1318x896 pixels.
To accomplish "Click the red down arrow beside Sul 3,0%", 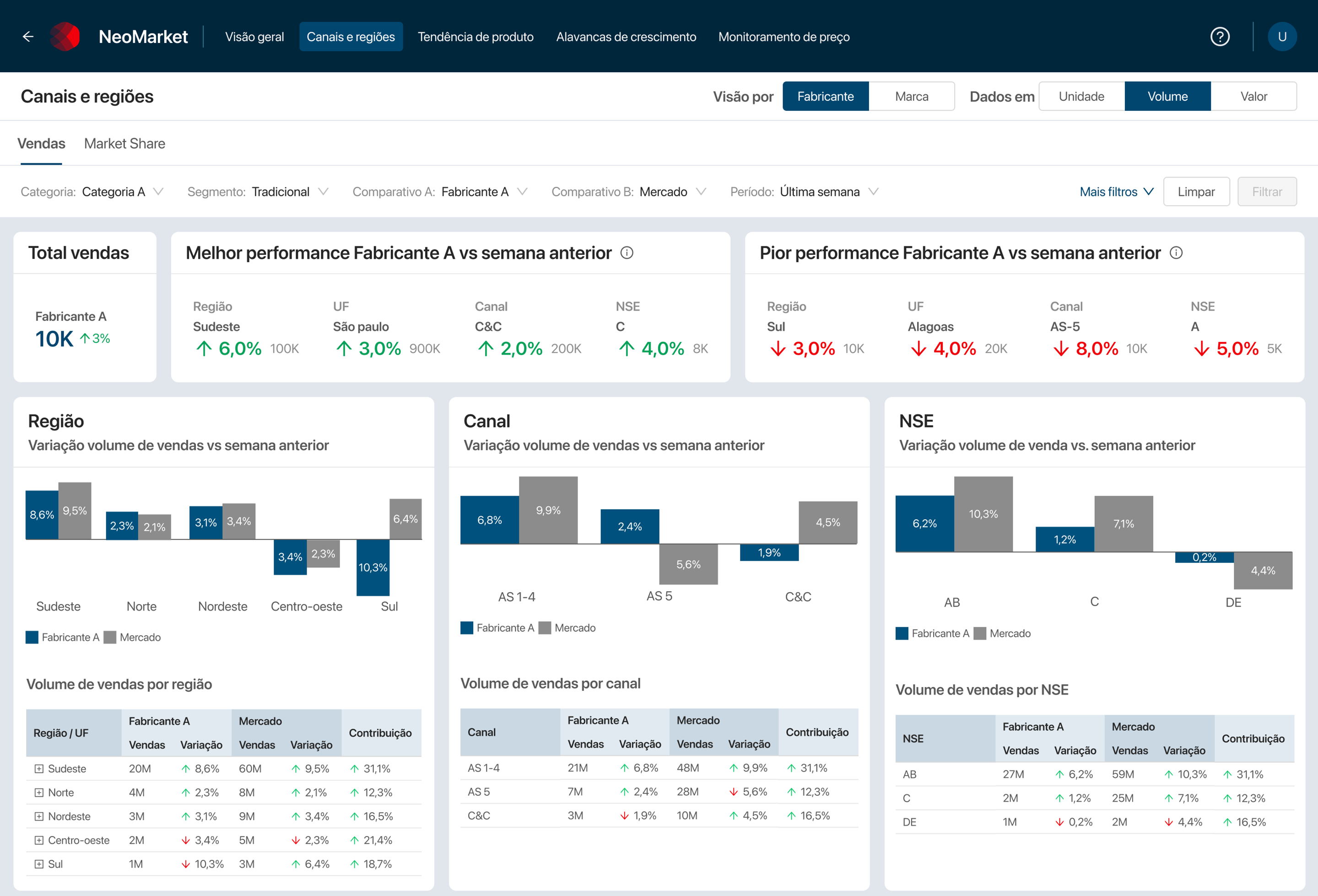I will pyautogui.click(x=778, y=348).
